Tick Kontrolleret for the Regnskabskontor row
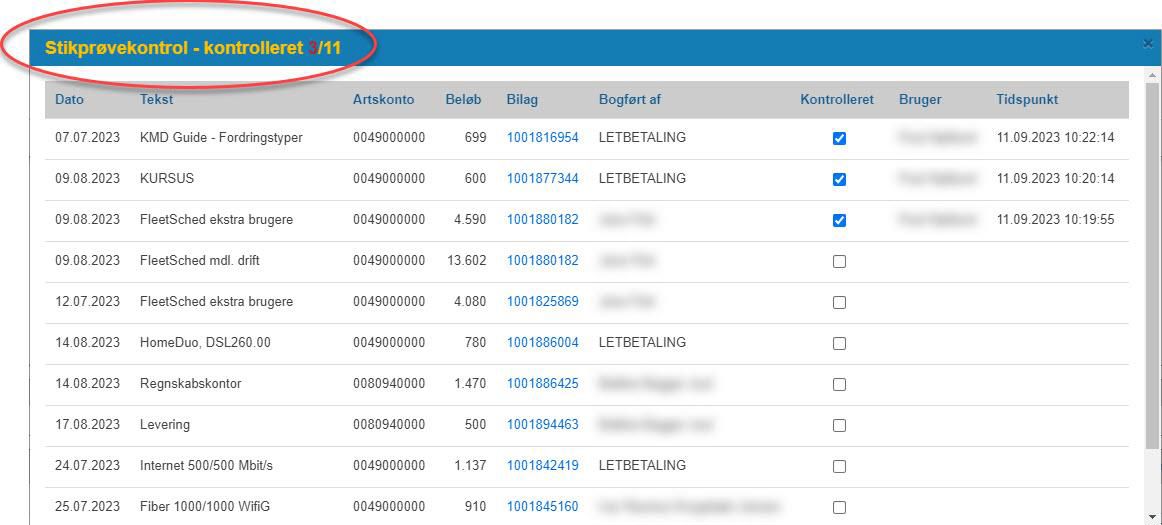The image size is (1162, 525). coord(839,384)
